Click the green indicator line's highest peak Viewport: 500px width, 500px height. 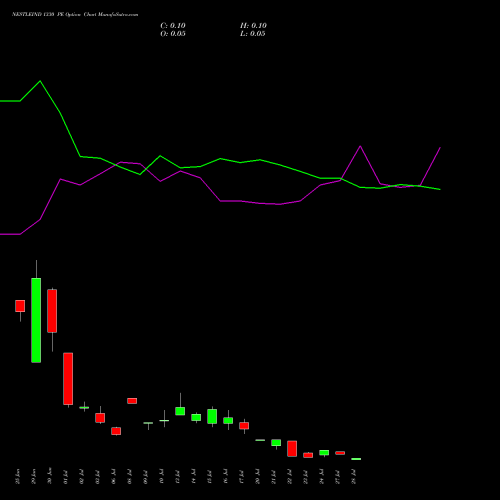click(x=40, y=81)
